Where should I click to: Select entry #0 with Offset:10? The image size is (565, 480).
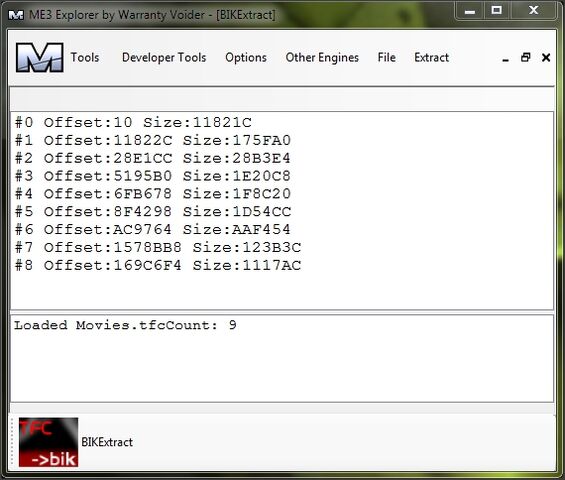[x=133, y=123]
